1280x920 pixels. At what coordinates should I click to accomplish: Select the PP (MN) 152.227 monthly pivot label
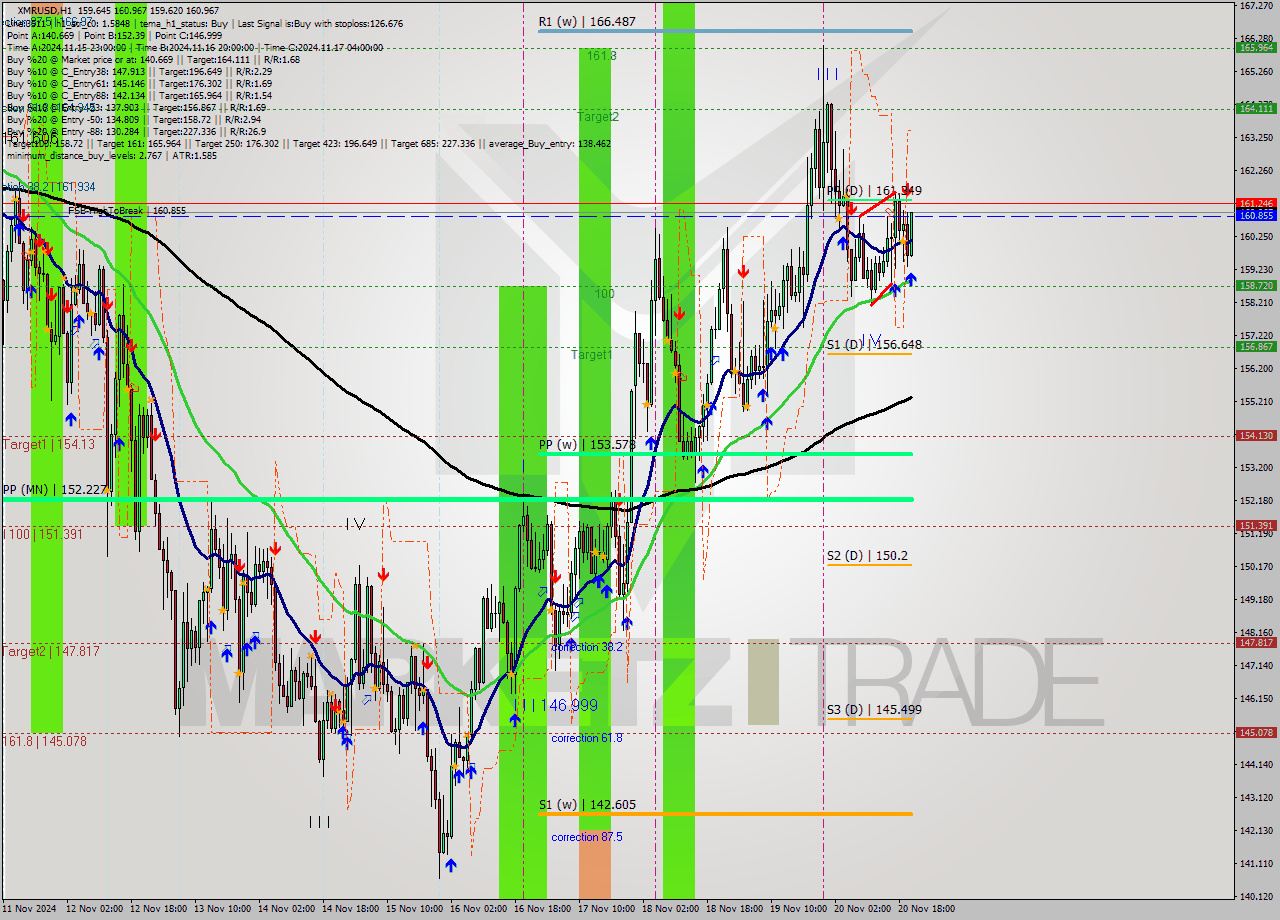point(54,490)
